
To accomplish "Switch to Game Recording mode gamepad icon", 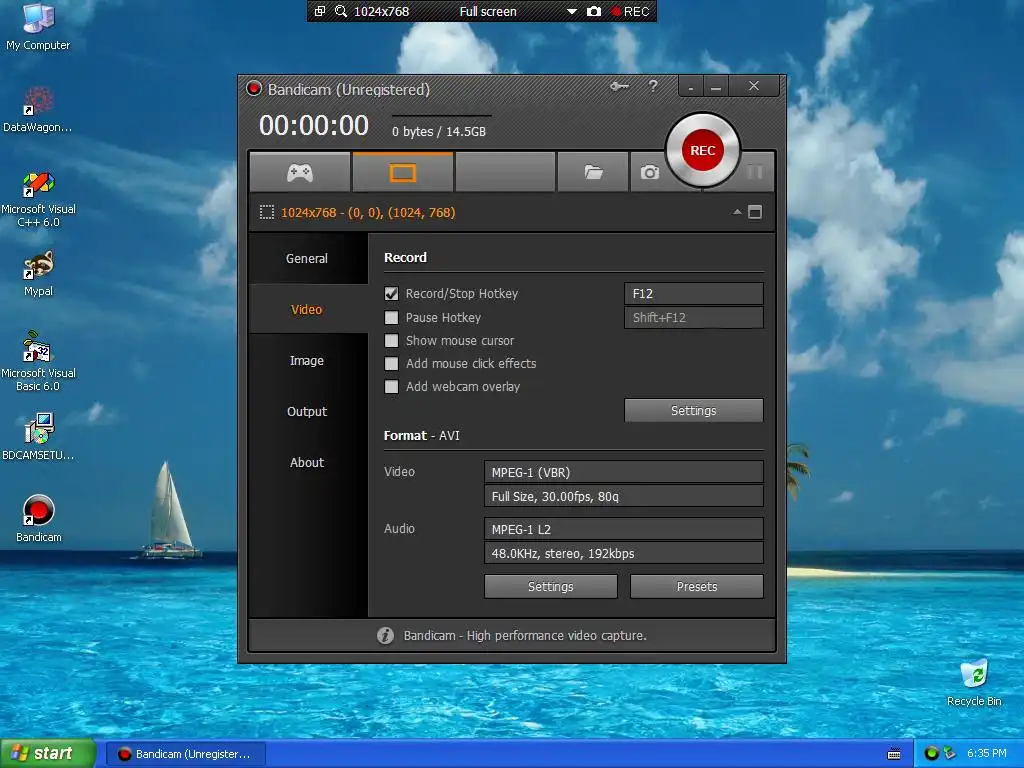I will coord(300,172).
